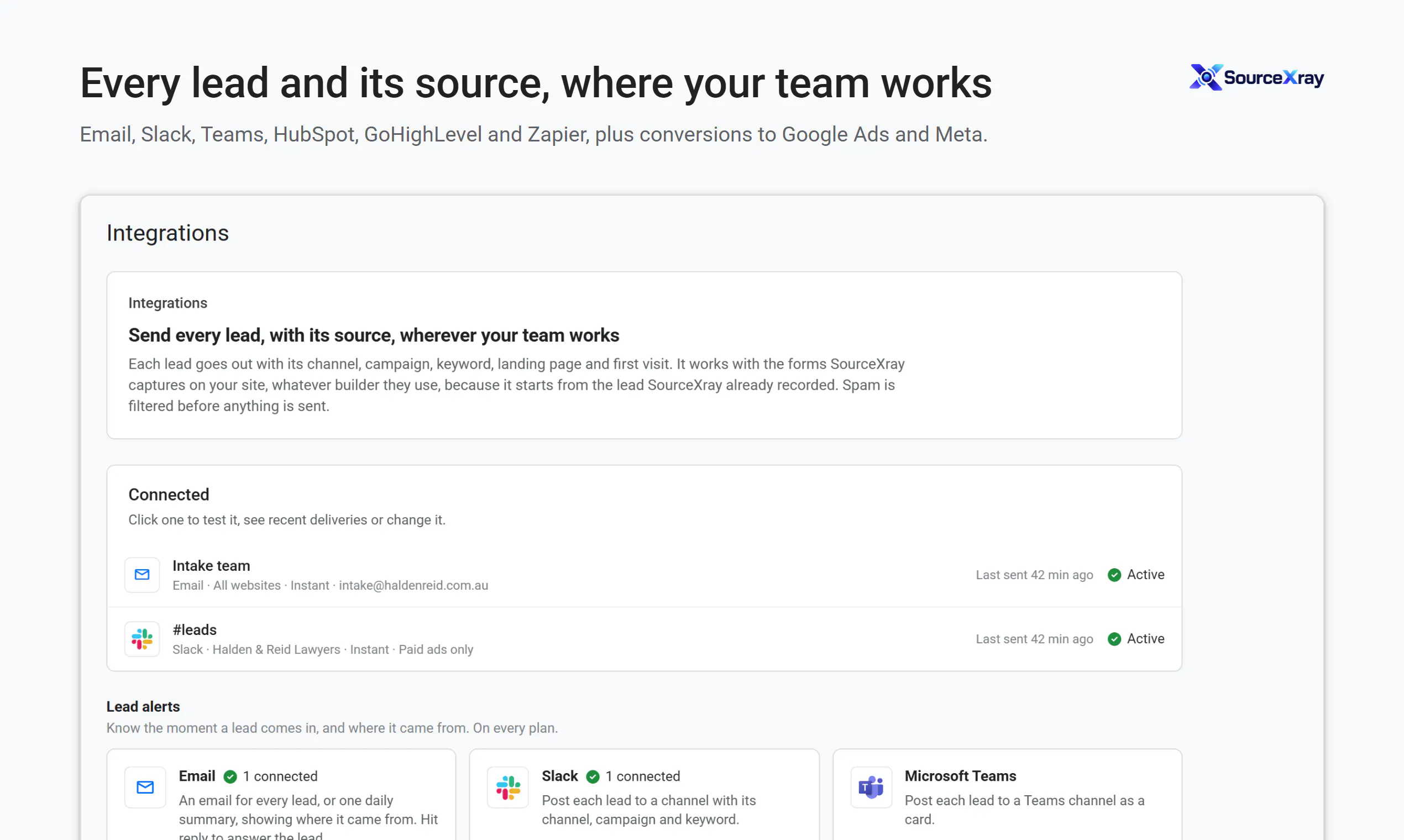Click the Slack icon beside #leads
This screenshot has height=840, width=1404.
(x=142, y=638)
